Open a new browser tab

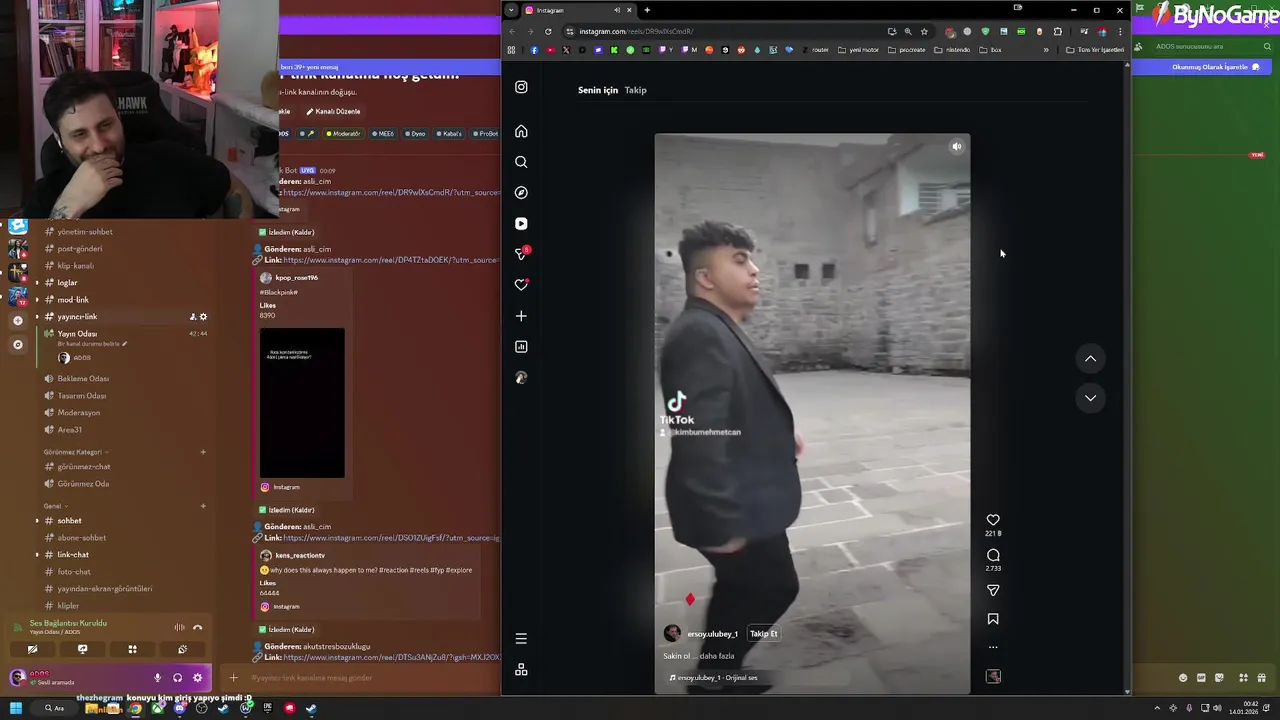coord(647,10)
